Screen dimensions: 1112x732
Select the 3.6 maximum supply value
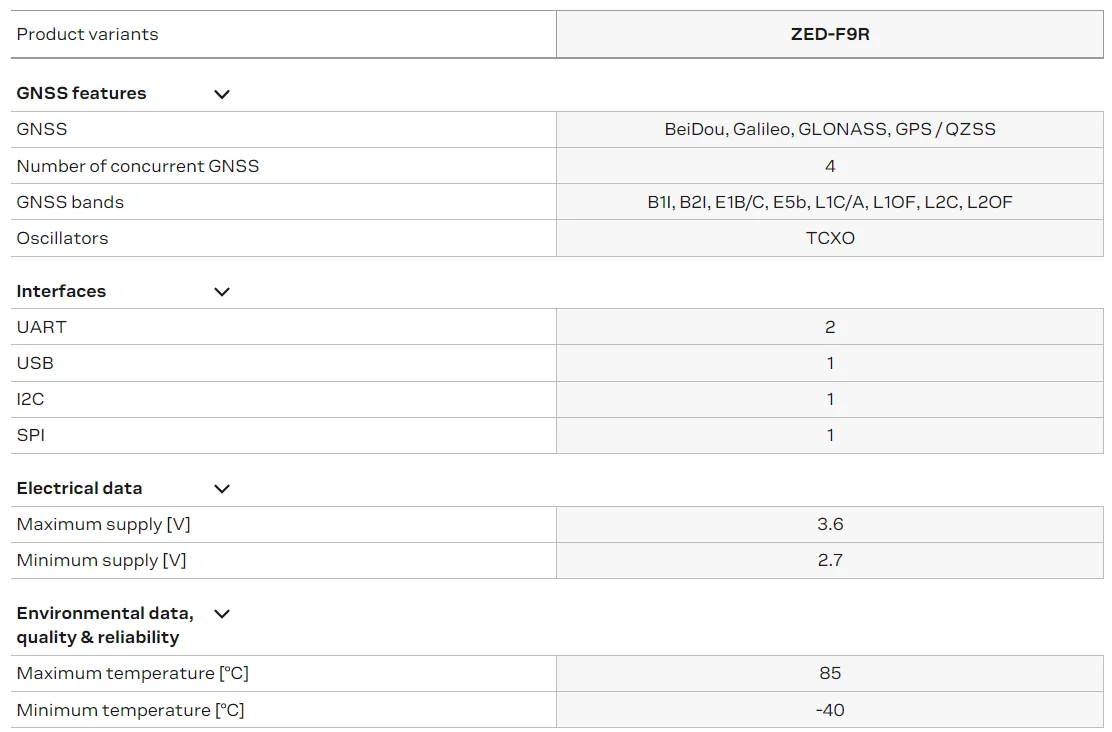coord(830,524)
